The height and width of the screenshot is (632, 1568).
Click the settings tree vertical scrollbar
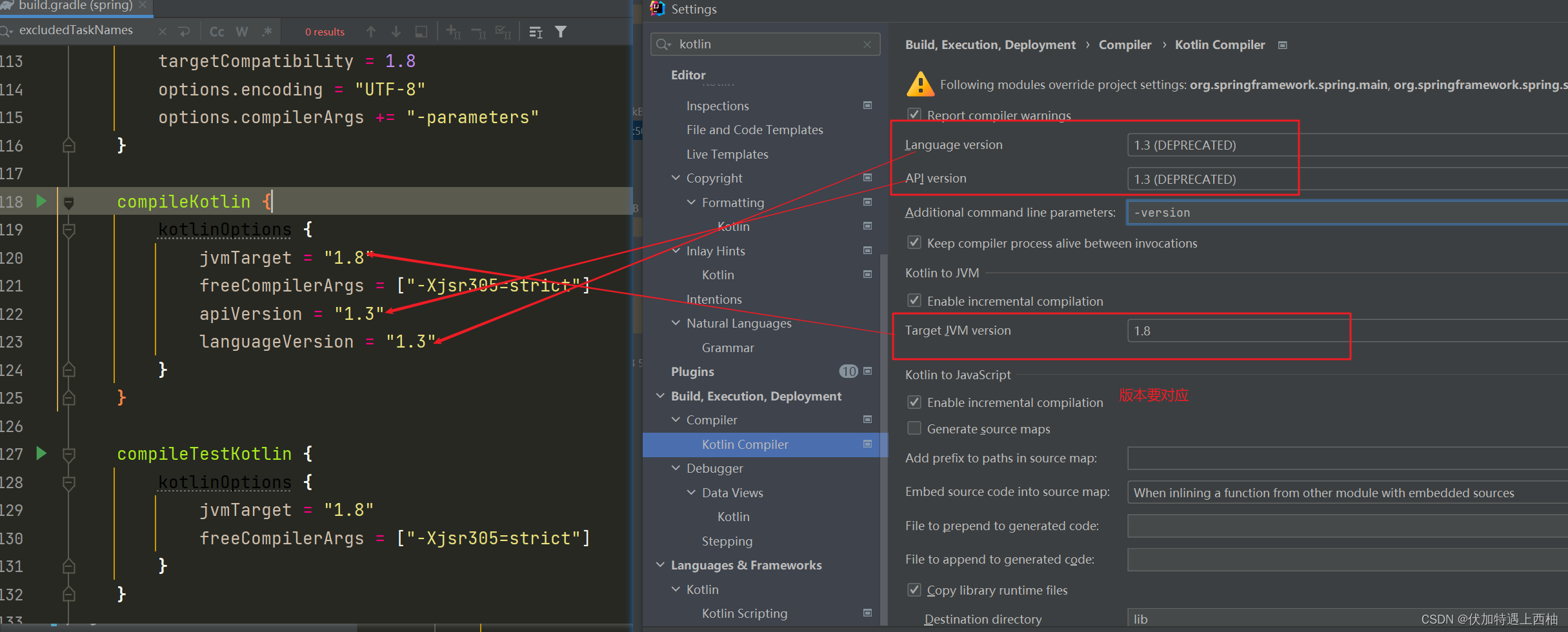tap(884, 439)
